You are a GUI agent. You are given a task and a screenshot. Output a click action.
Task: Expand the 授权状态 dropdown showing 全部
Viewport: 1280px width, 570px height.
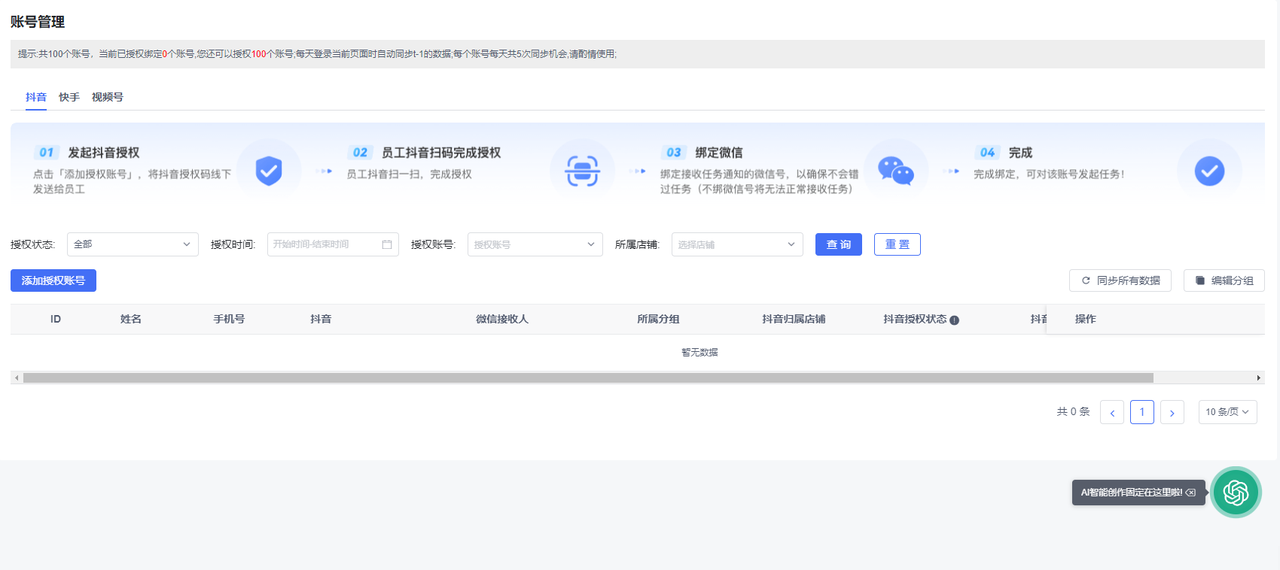tap(132, 244)
